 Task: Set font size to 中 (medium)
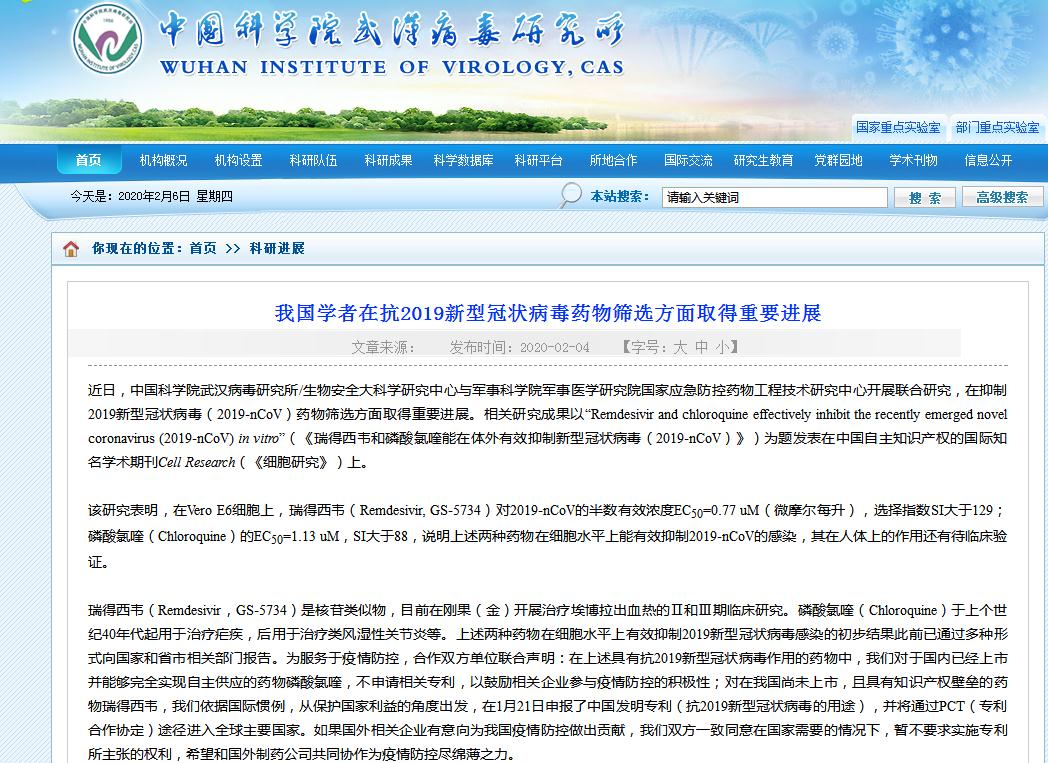click(702, 348)
